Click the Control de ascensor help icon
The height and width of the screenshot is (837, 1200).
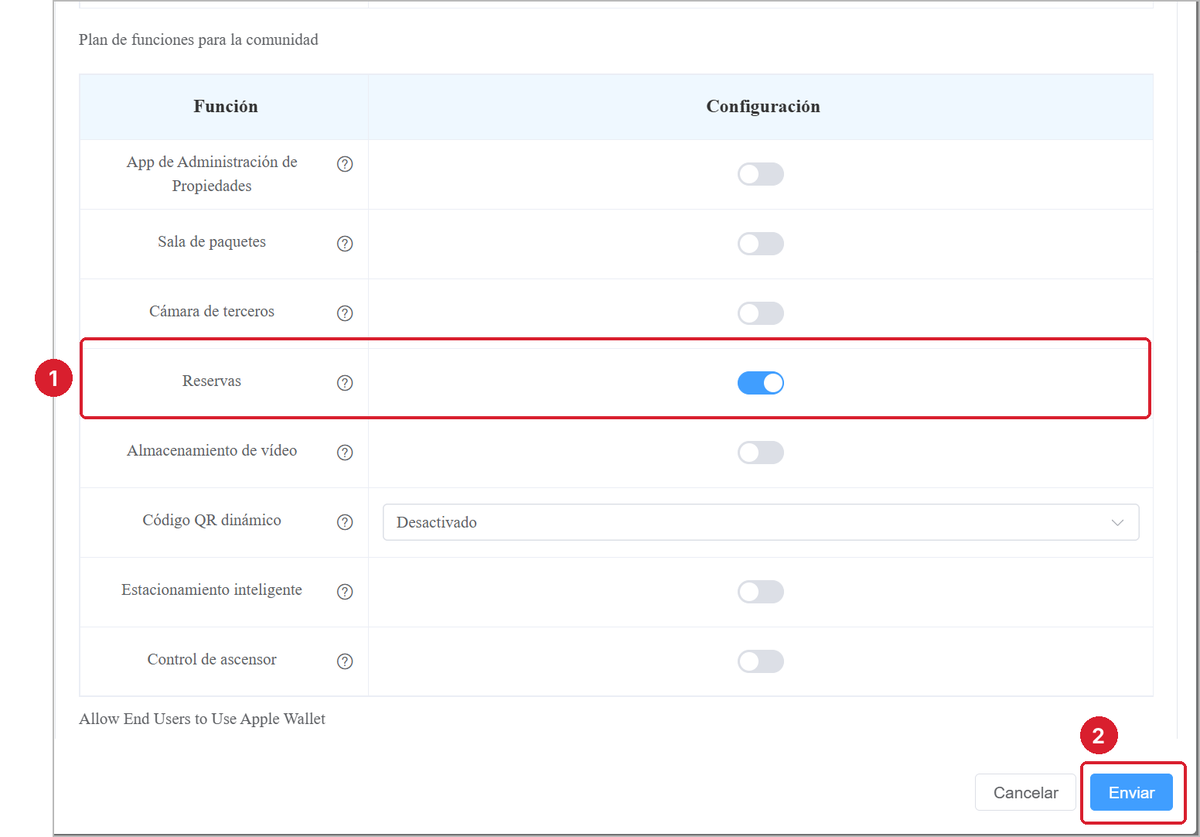[x=345, y=661]
